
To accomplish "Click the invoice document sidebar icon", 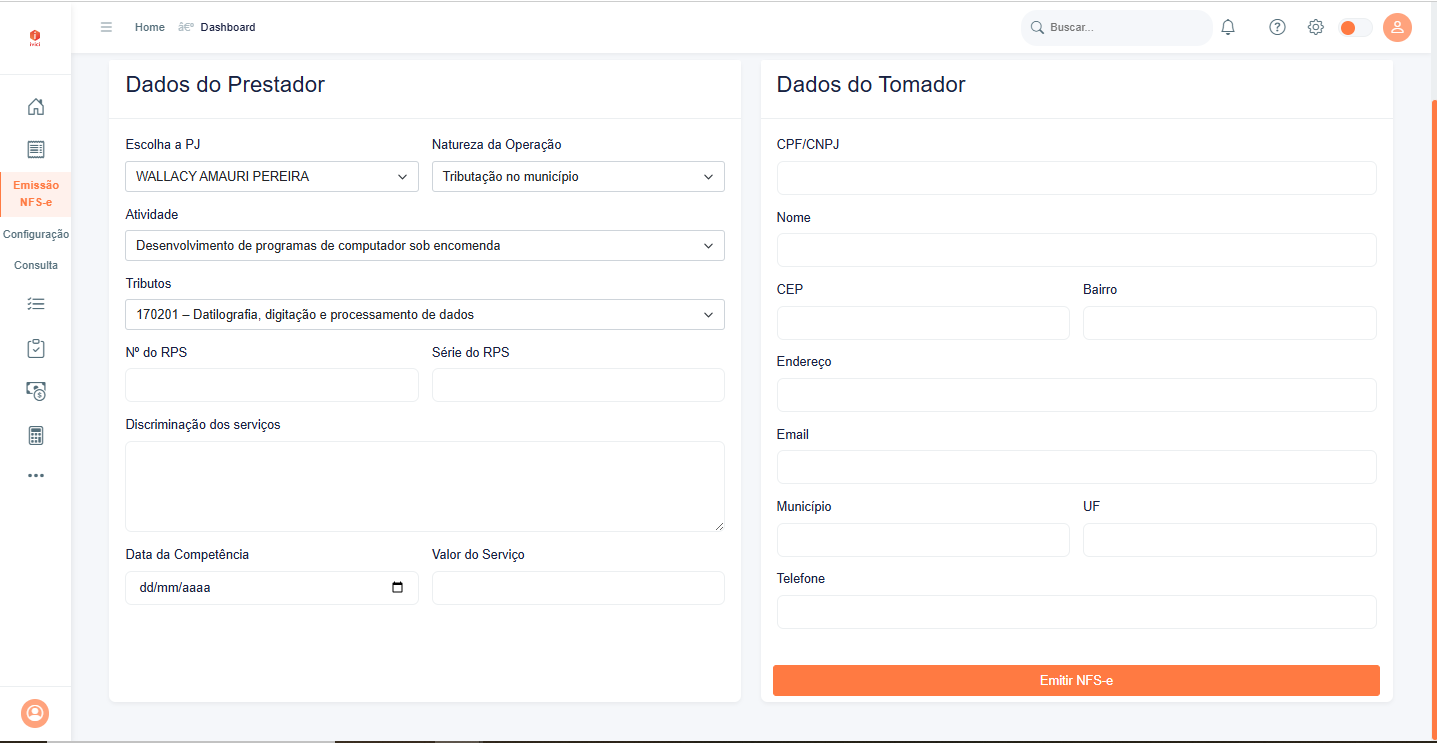I will [36, 149].
